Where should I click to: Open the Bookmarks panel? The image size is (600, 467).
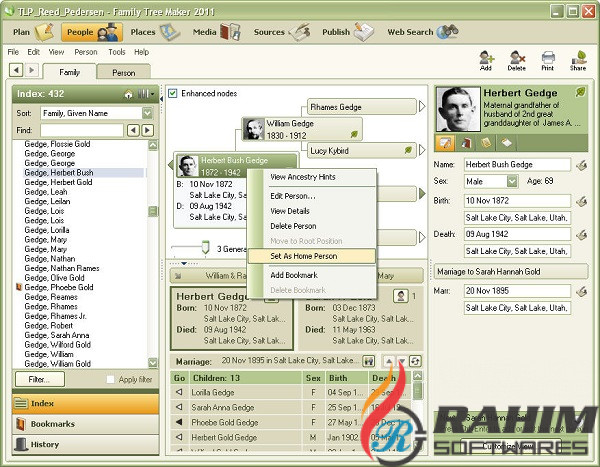(85, 424)
